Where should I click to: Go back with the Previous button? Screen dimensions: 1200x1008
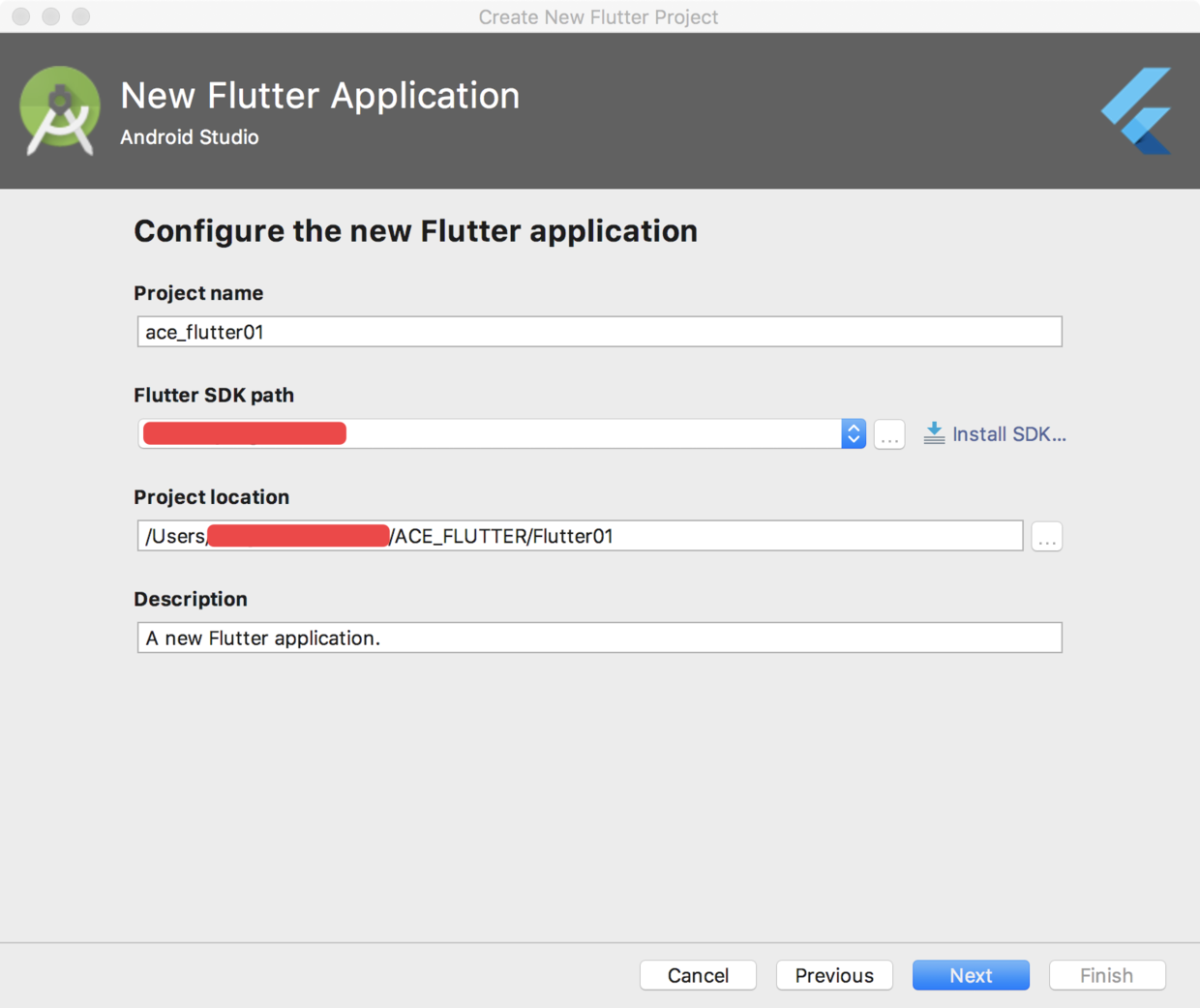click(x=834, y=975)
